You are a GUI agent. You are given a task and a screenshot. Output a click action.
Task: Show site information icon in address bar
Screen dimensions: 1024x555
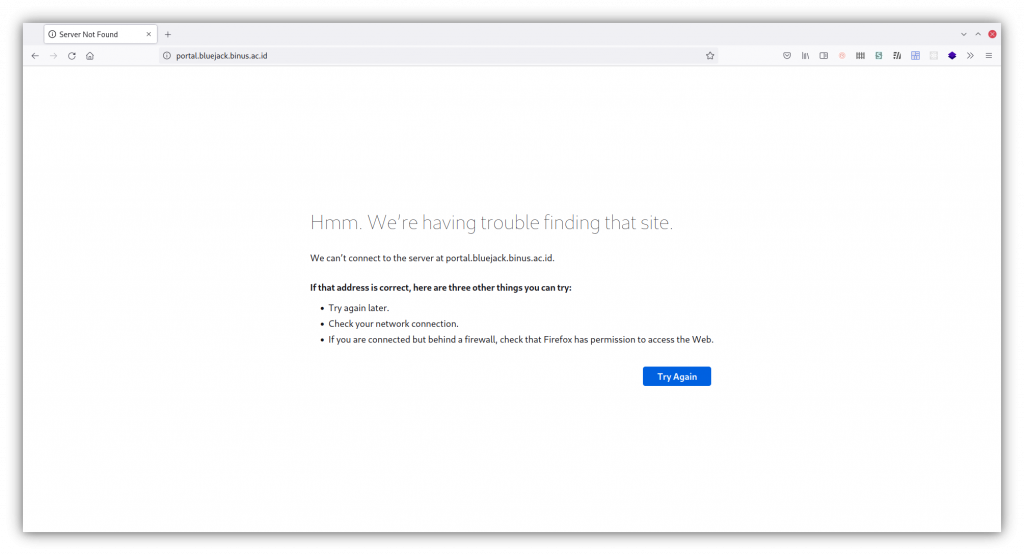click(x=167, y=56)
